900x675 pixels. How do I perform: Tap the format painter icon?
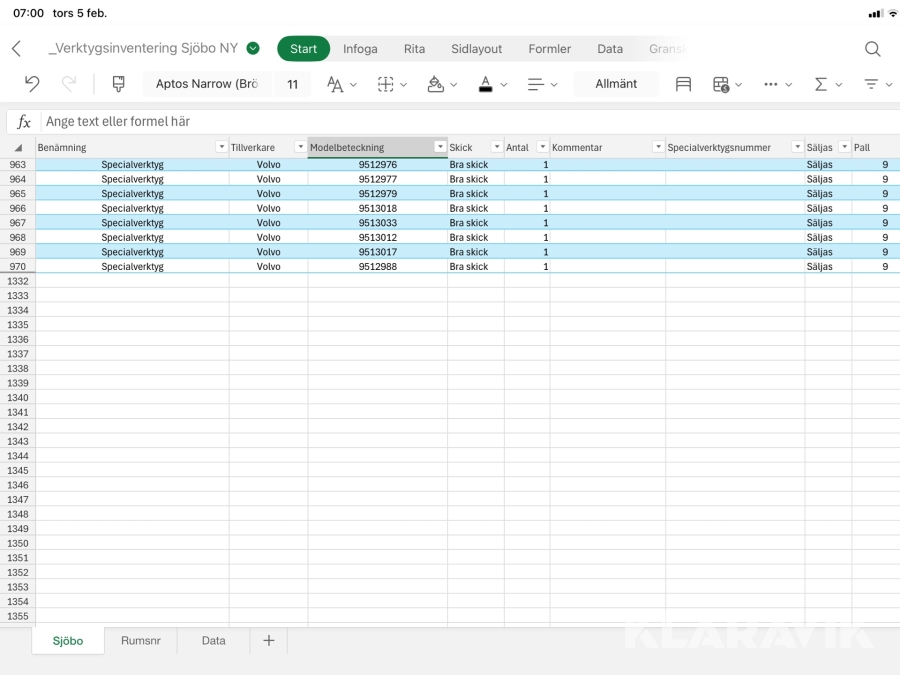click(119, 84)
